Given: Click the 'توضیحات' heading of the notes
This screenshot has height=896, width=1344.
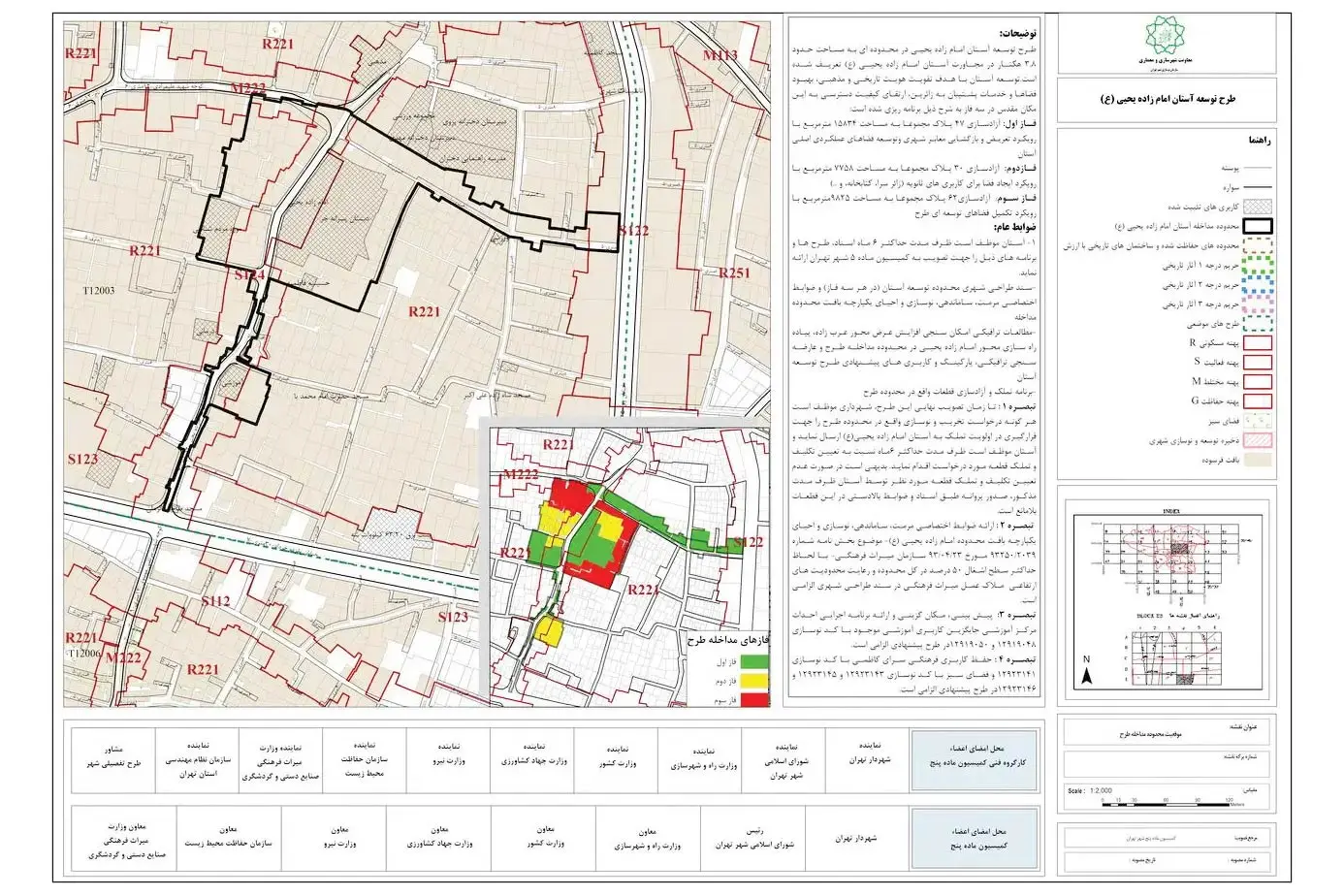Looking at the screenshot, I should coord(1016,32).
